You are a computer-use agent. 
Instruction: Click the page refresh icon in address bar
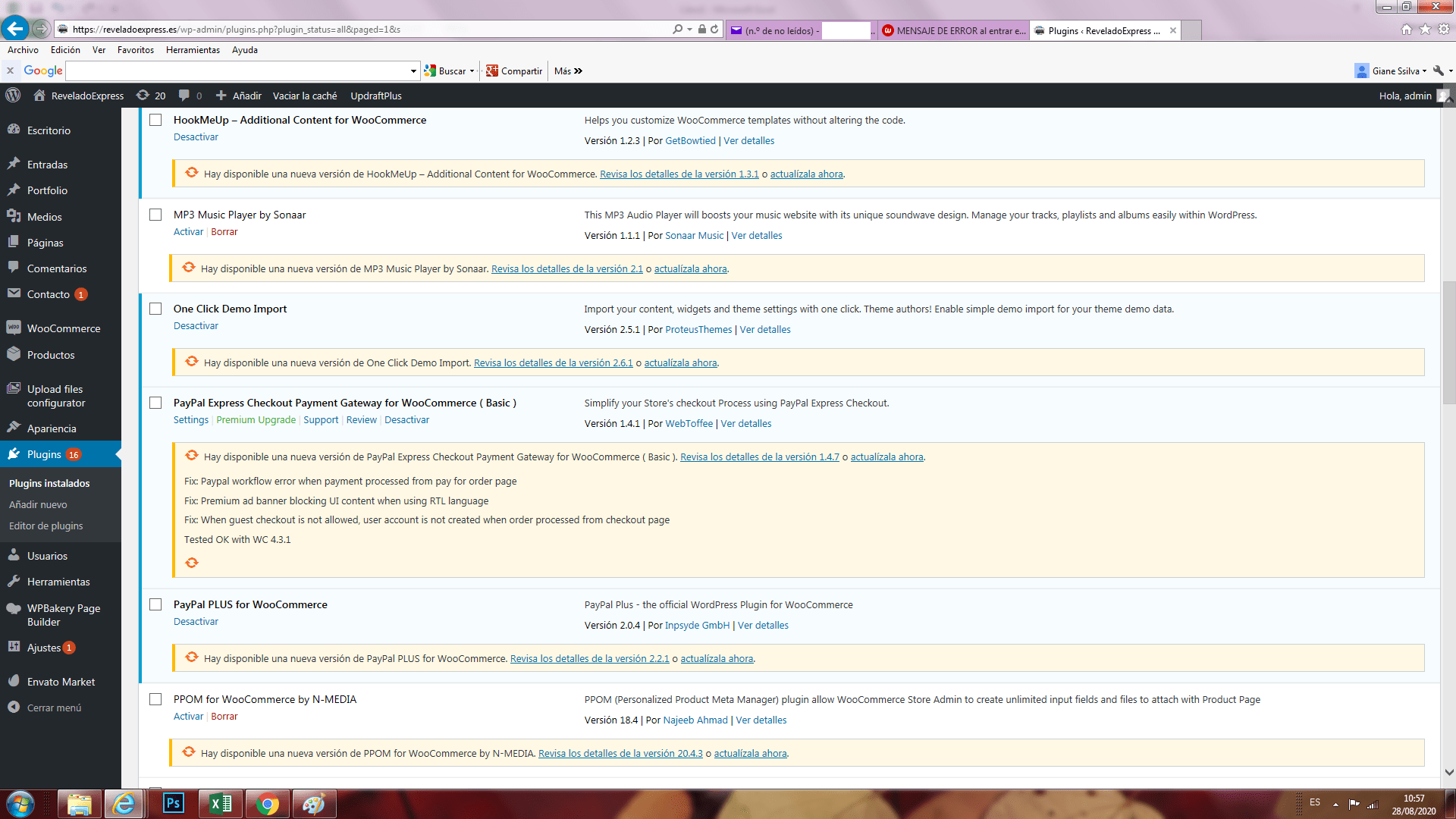tap(714, 30)
